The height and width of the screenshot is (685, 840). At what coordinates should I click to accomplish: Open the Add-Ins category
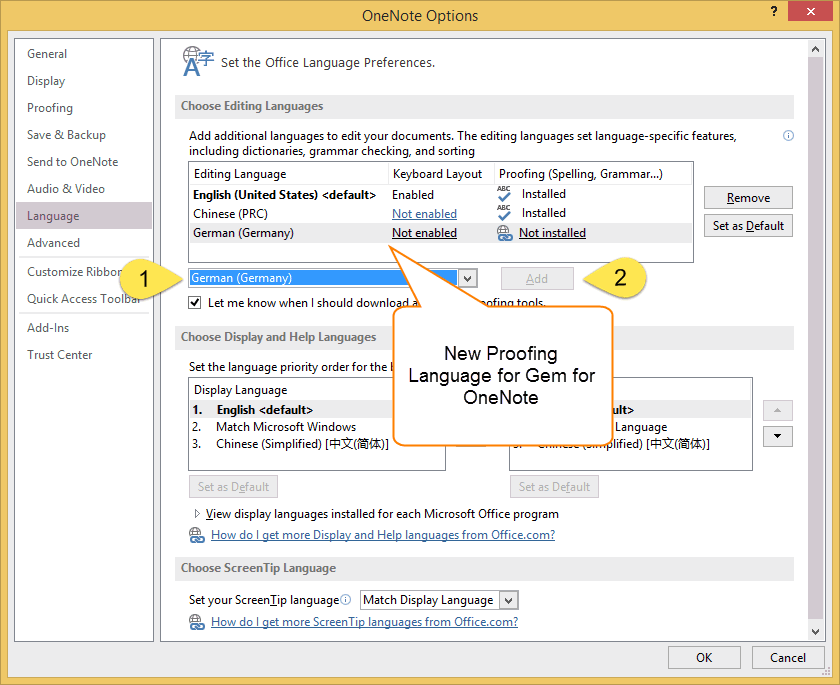coord(48,328)
